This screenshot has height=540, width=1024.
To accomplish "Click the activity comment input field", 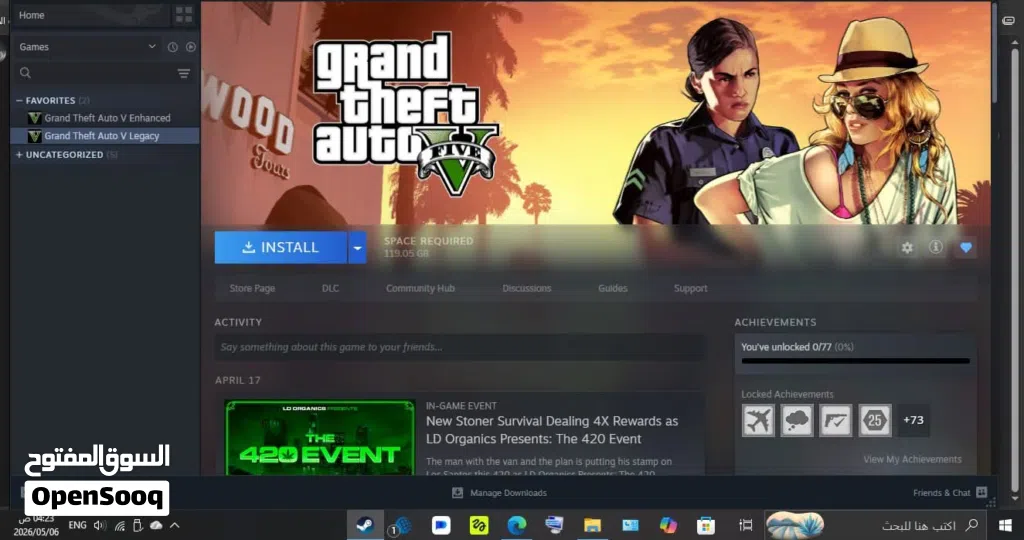I will [460, 347].
